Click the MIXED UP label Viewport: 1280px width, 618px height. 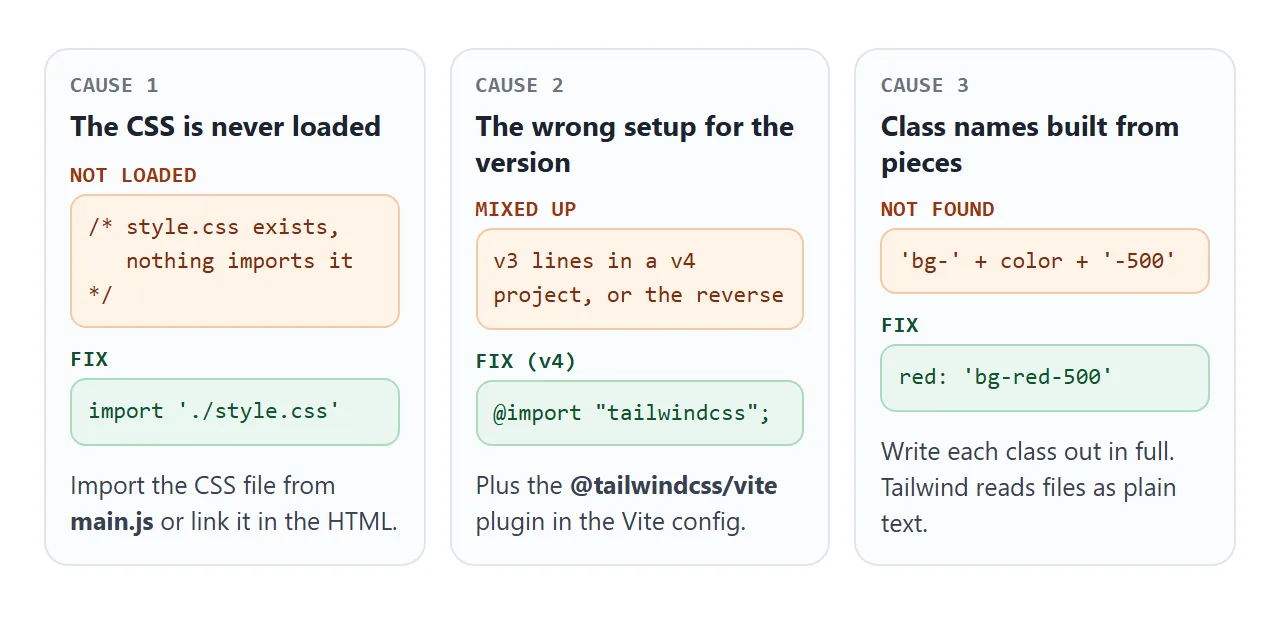coord(525,210)
